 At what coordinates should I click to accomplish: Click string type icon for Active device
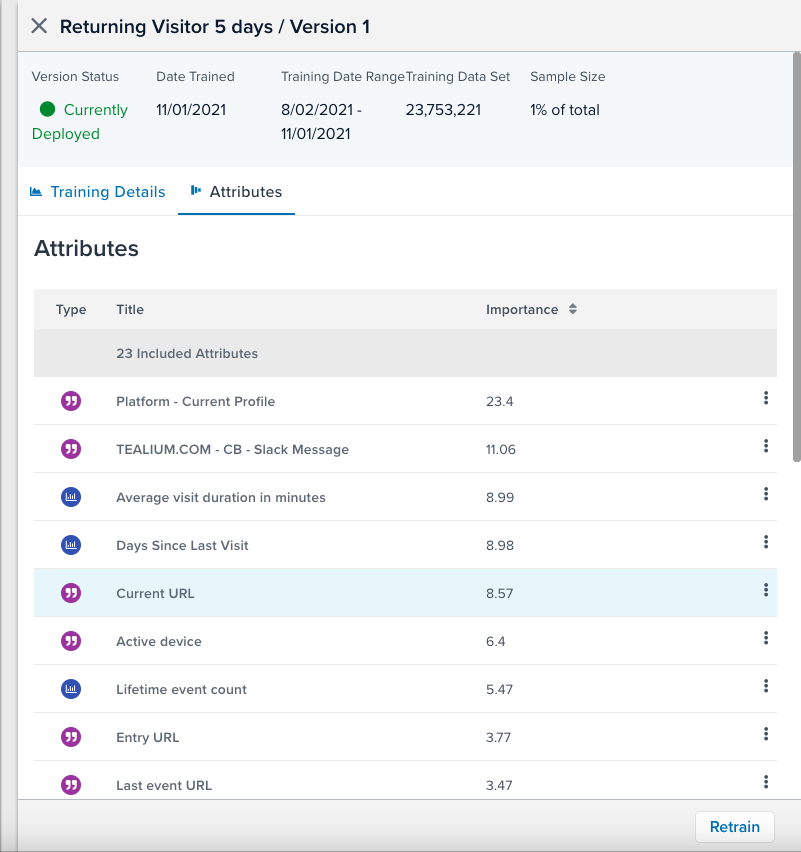(x=71, y=641)
